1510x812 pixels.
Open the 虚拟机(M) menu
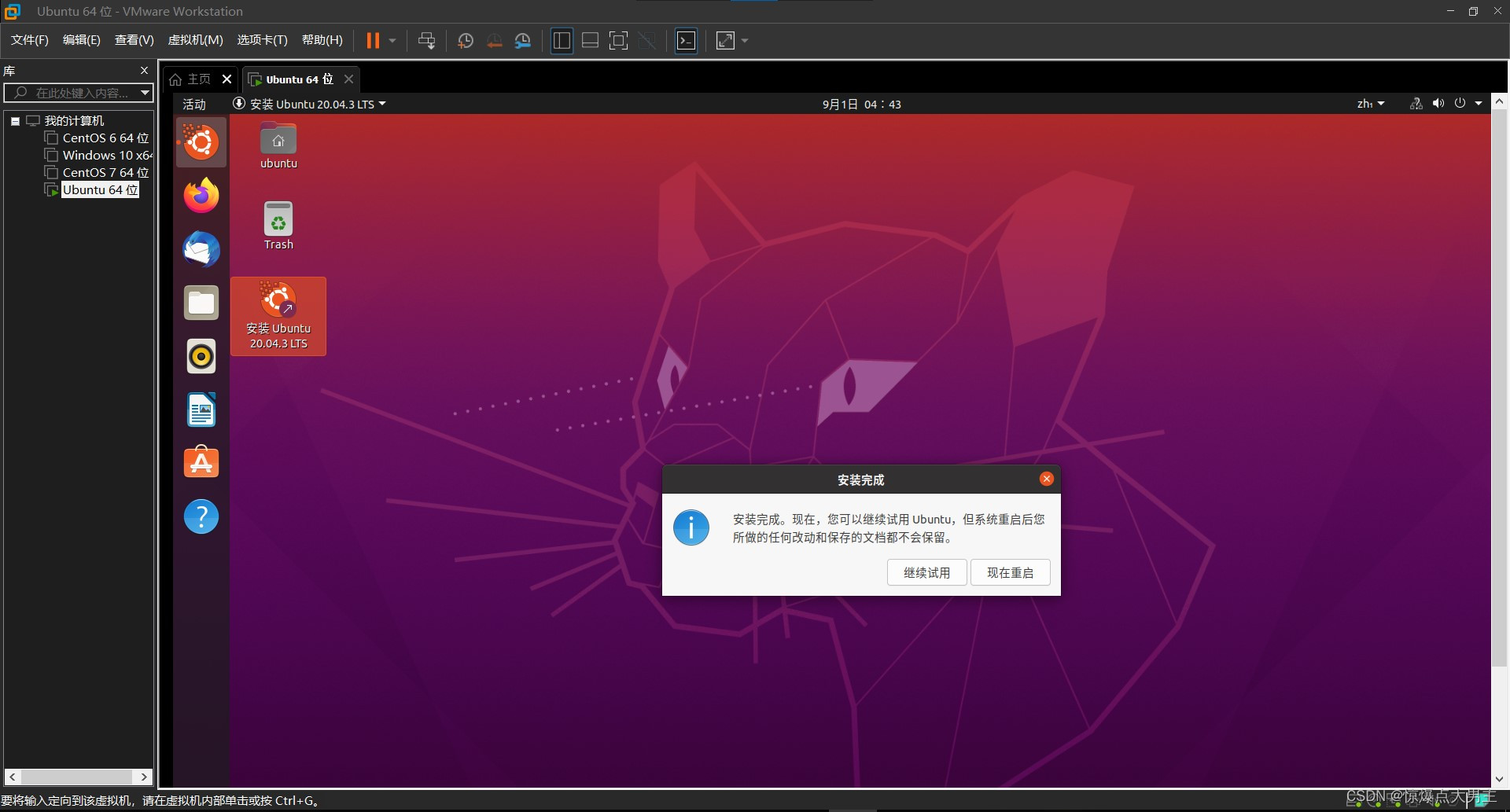(196, 40)
